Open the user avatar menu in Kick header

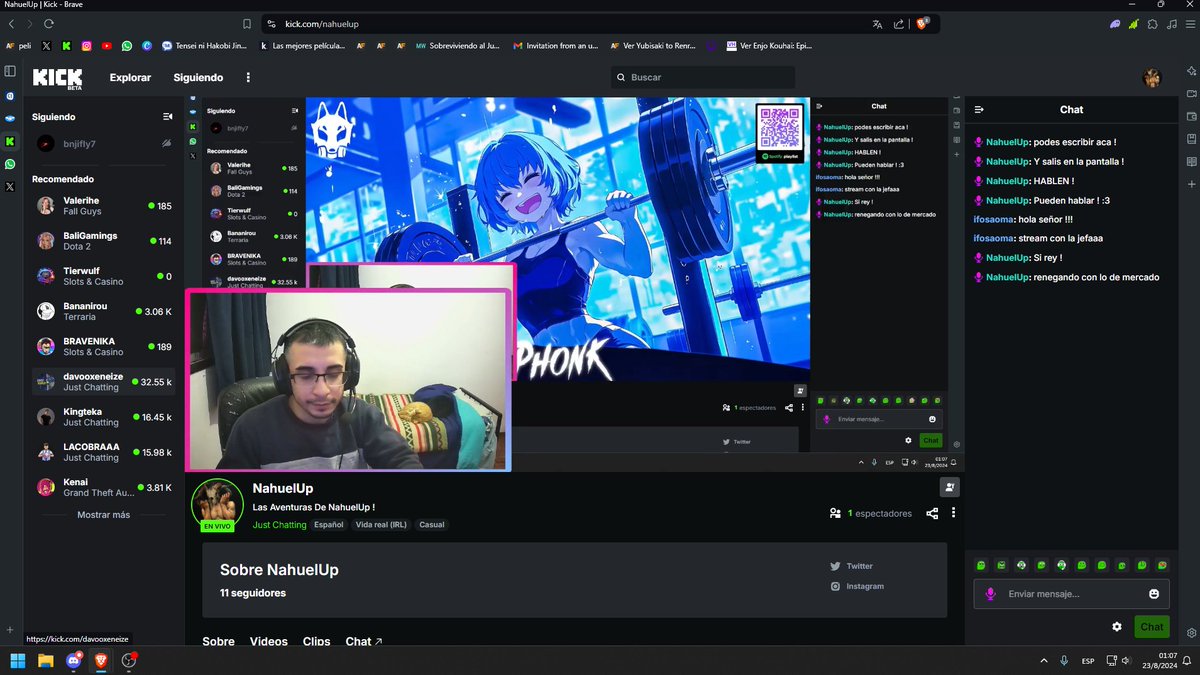coord(1152,78)
